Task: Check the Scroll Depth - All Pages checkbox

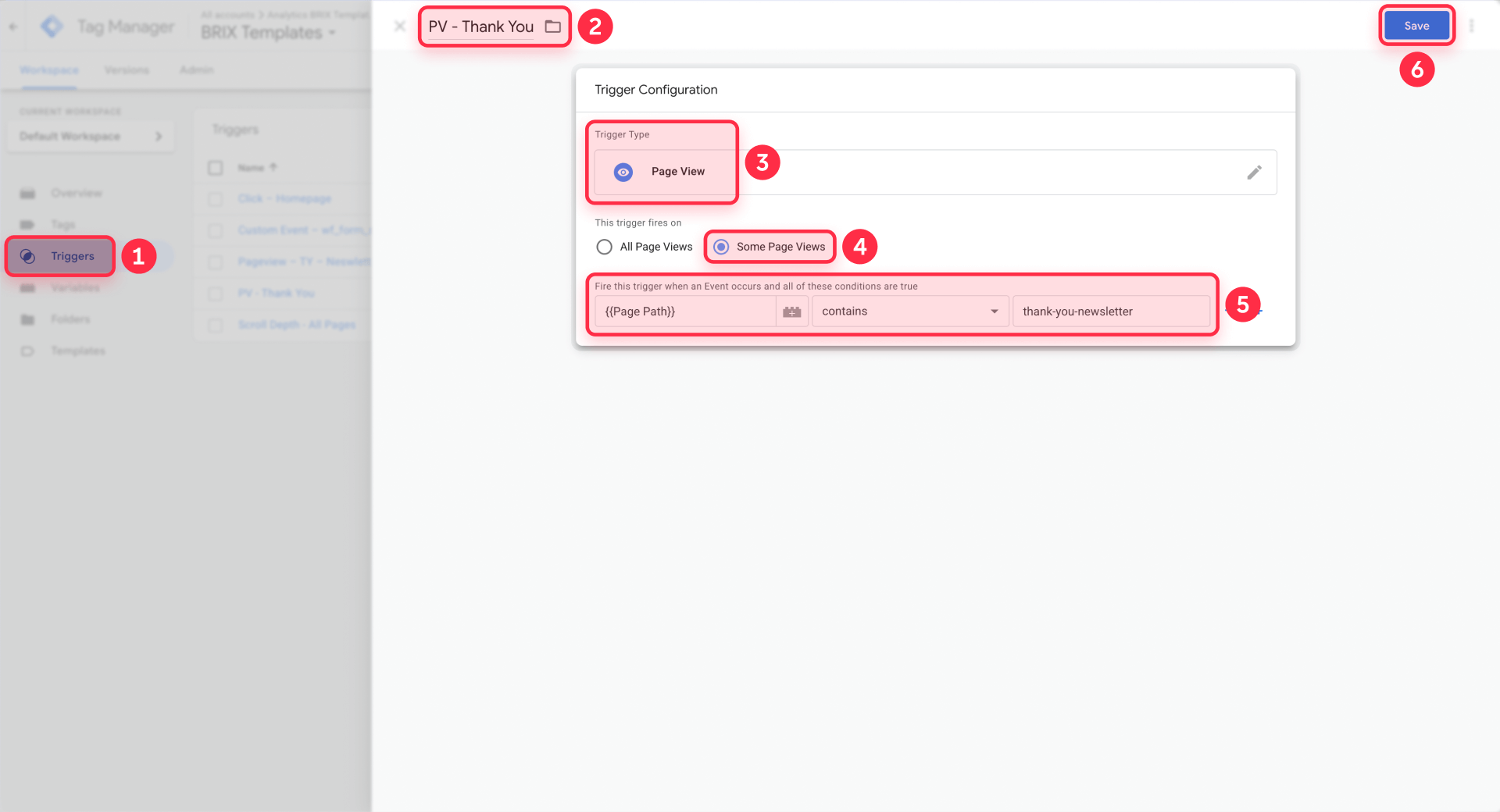Action: click(216, 325)
